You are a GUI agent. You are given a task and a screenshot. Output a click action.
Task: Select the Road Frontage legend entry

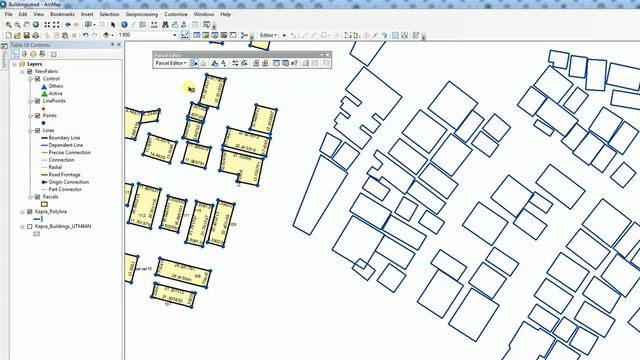(64, 175)
